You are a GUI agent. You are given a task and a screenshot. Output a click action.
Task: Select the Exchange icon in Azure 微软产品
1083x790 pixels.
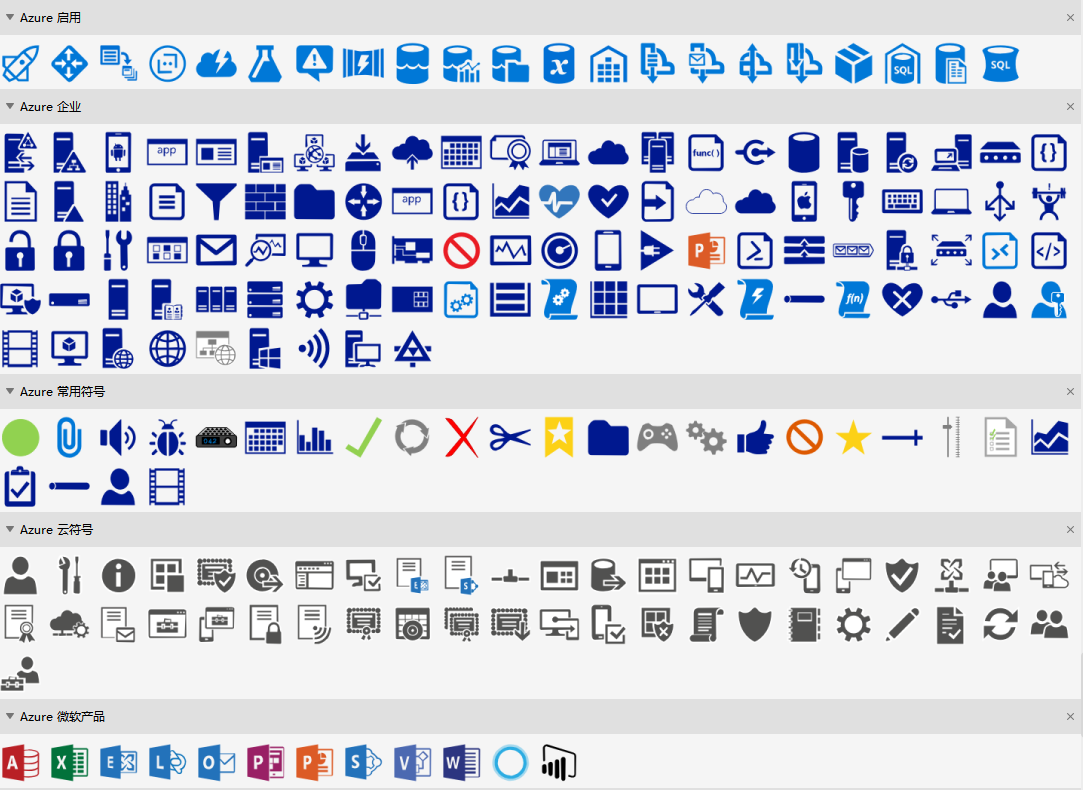click(118, 762)
